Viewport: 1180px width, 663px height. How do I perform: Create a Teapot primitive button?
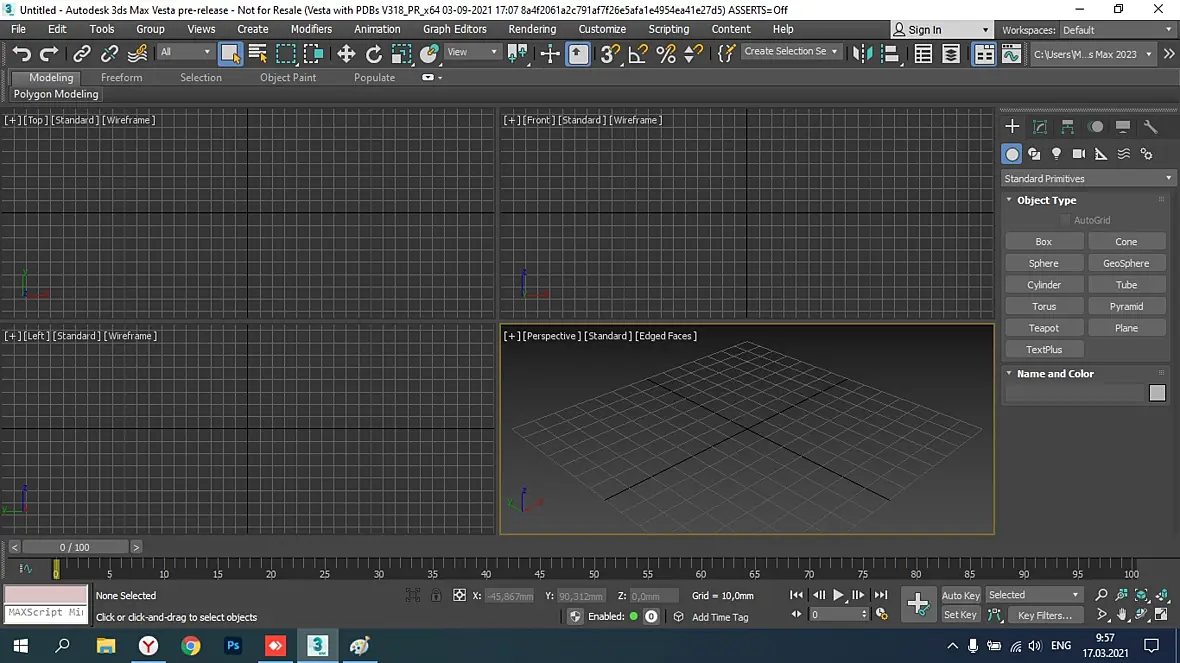[x=1044, y=328]
